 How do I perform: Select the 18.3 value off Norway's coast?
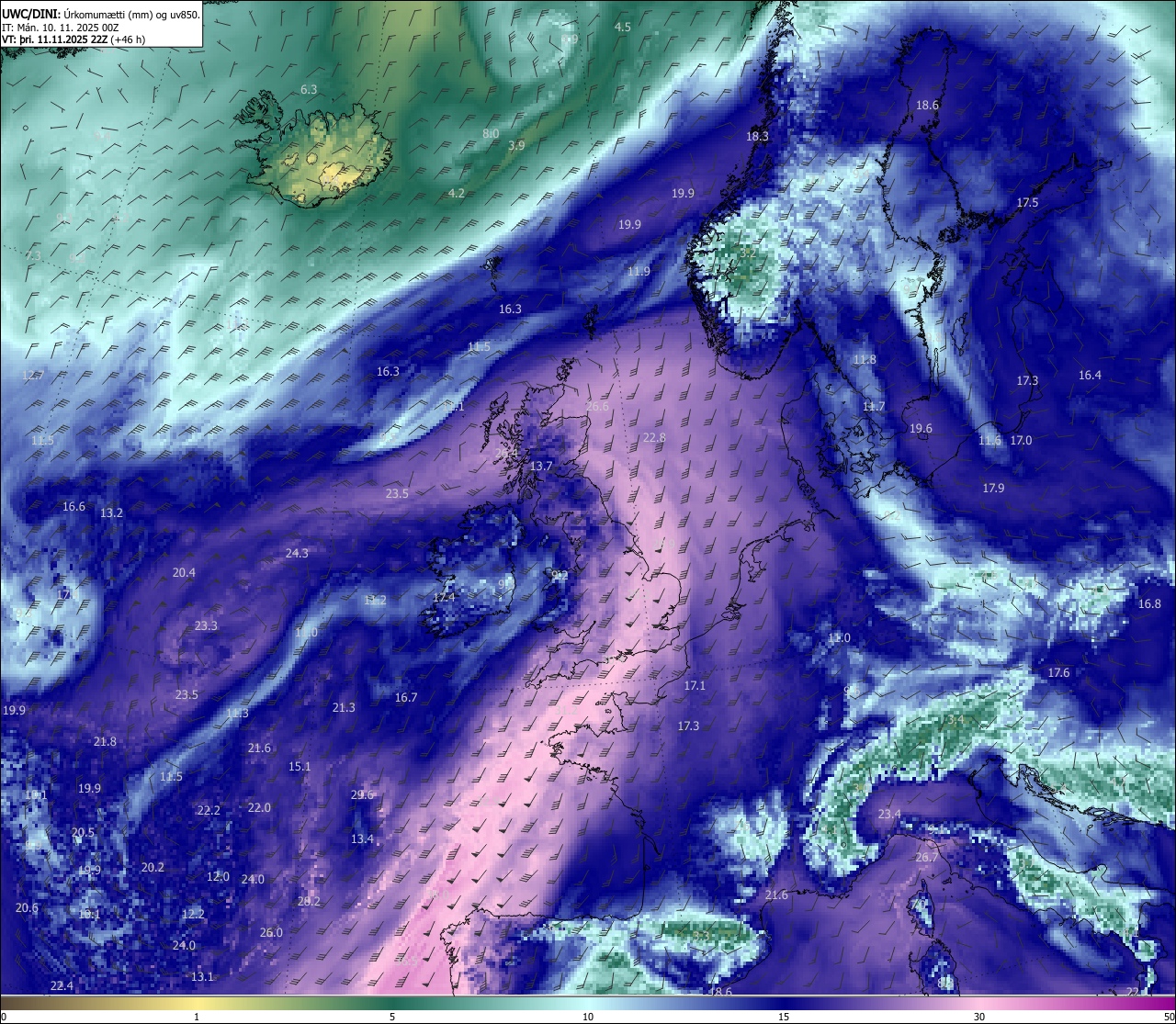tap(757, 136)
